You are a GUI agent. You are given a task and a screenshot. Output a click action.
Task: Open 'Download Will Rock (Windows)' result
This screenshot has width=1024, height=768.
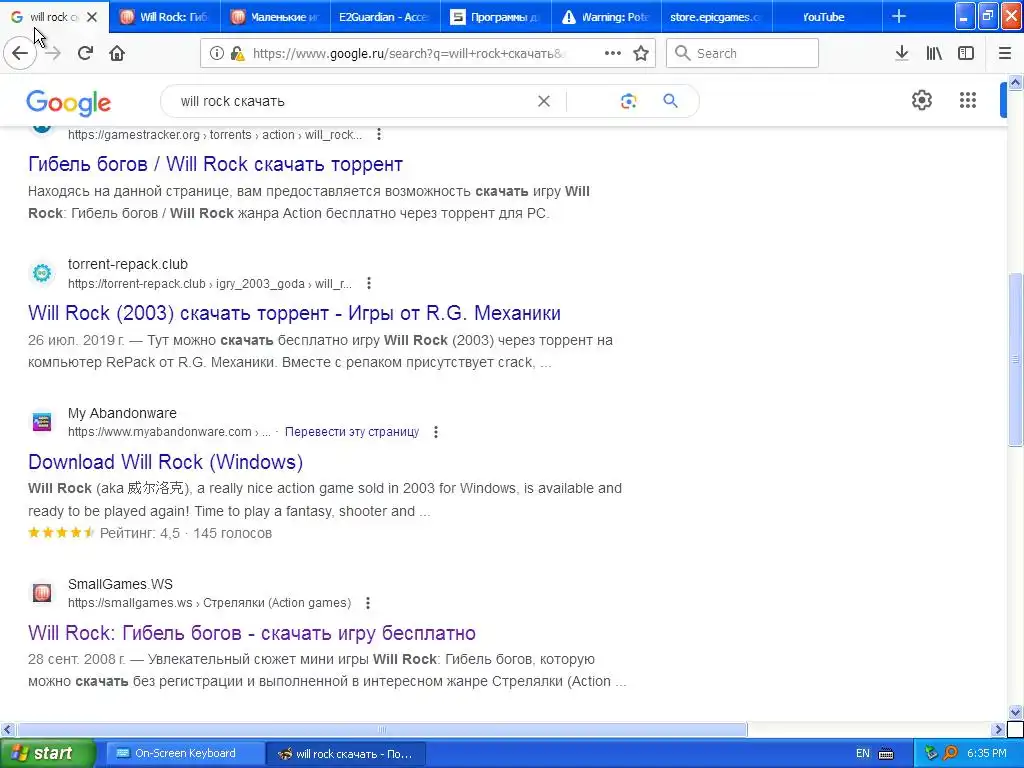[x=165, y=462]
